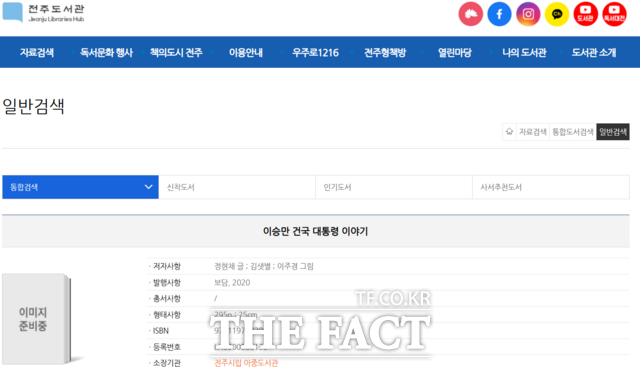Open the yellow KakaoTalk channel icon
Screen dimensions: 640x367
click(557, 14)
